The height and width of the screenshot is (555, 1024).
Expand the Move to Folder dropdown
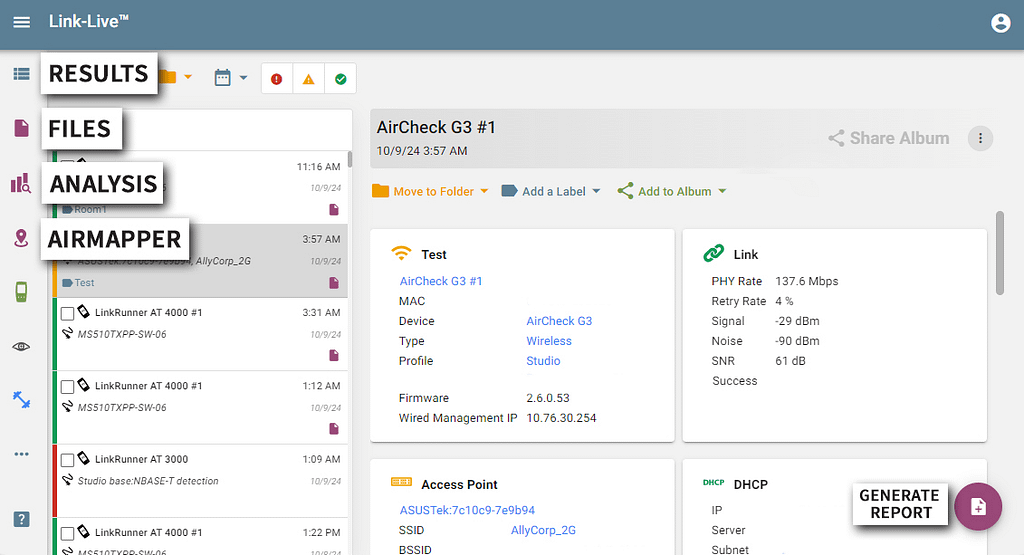[430, 191]
